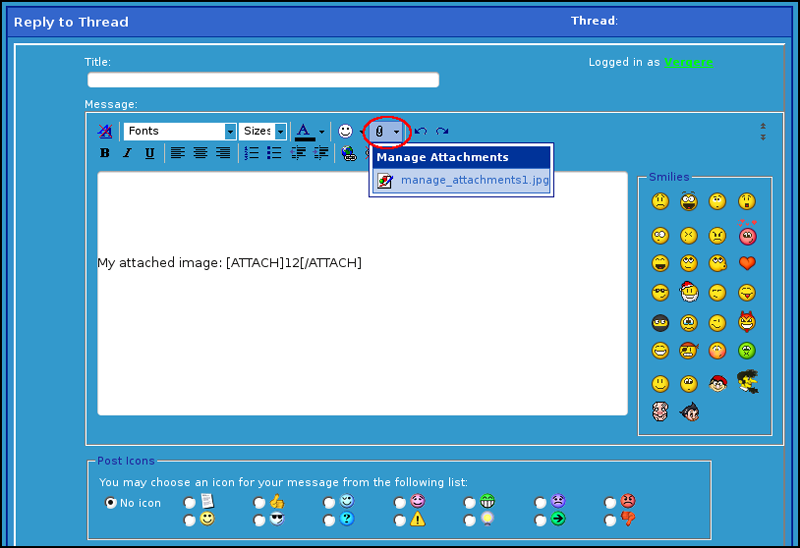Open the text color picker arrow
Viewport: 800px width, 548px height.
click(x=322, y=132)
